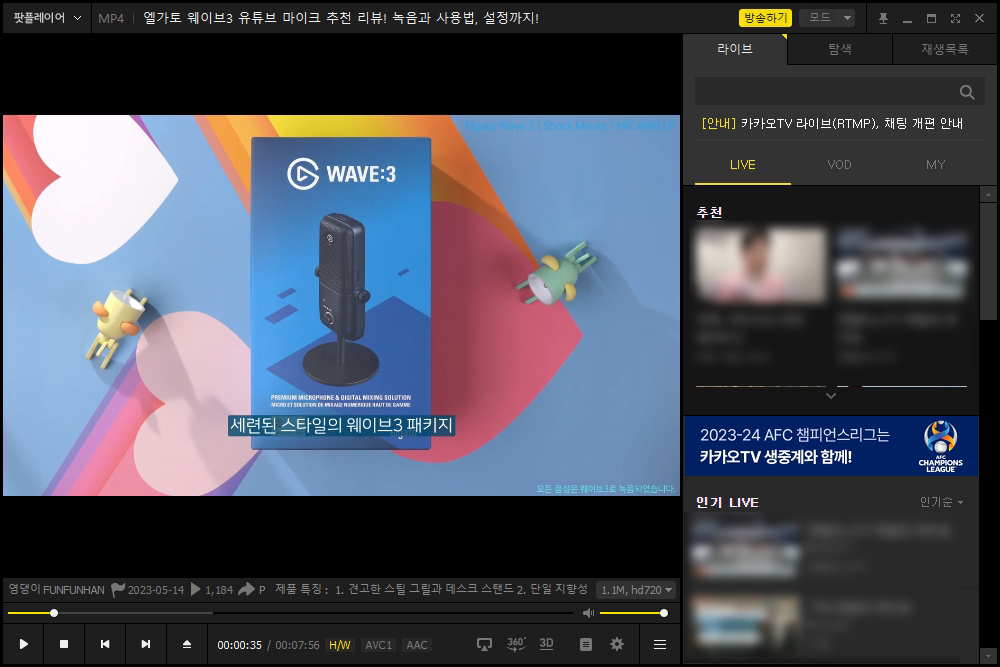Toggle 360 degree video mode

tap(516, 644)
